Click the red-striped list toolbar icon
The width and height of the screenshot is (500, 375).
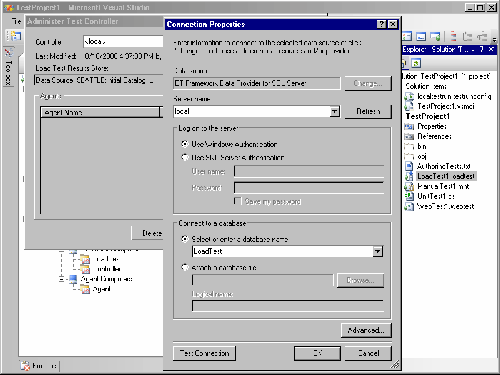(x=453, y=36)
